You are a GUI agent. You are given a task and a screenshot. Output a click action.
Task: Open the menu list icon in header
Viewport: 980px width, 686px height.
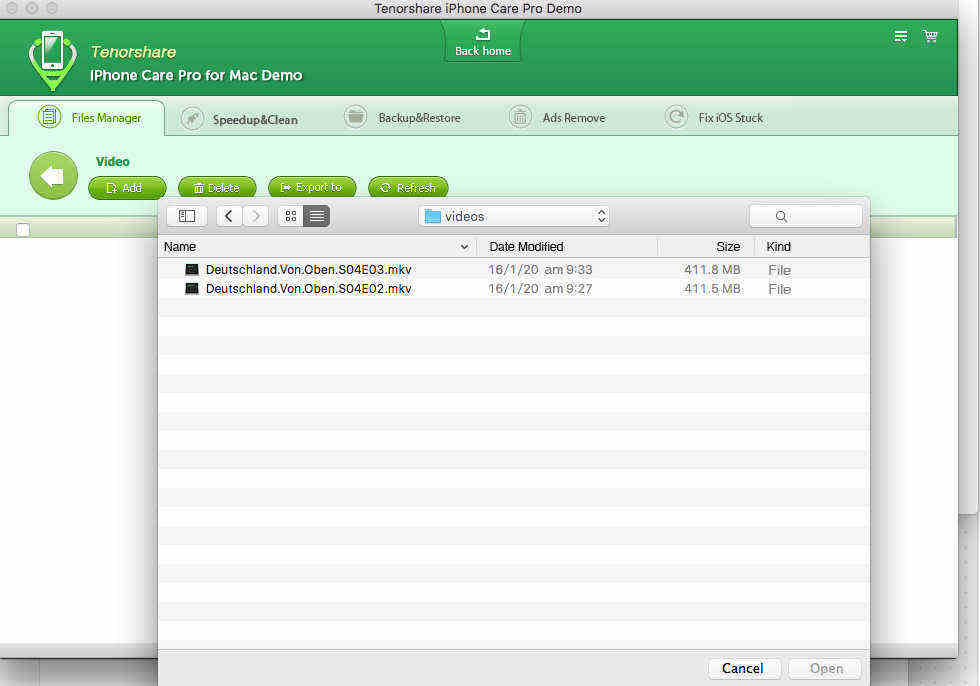901,36
